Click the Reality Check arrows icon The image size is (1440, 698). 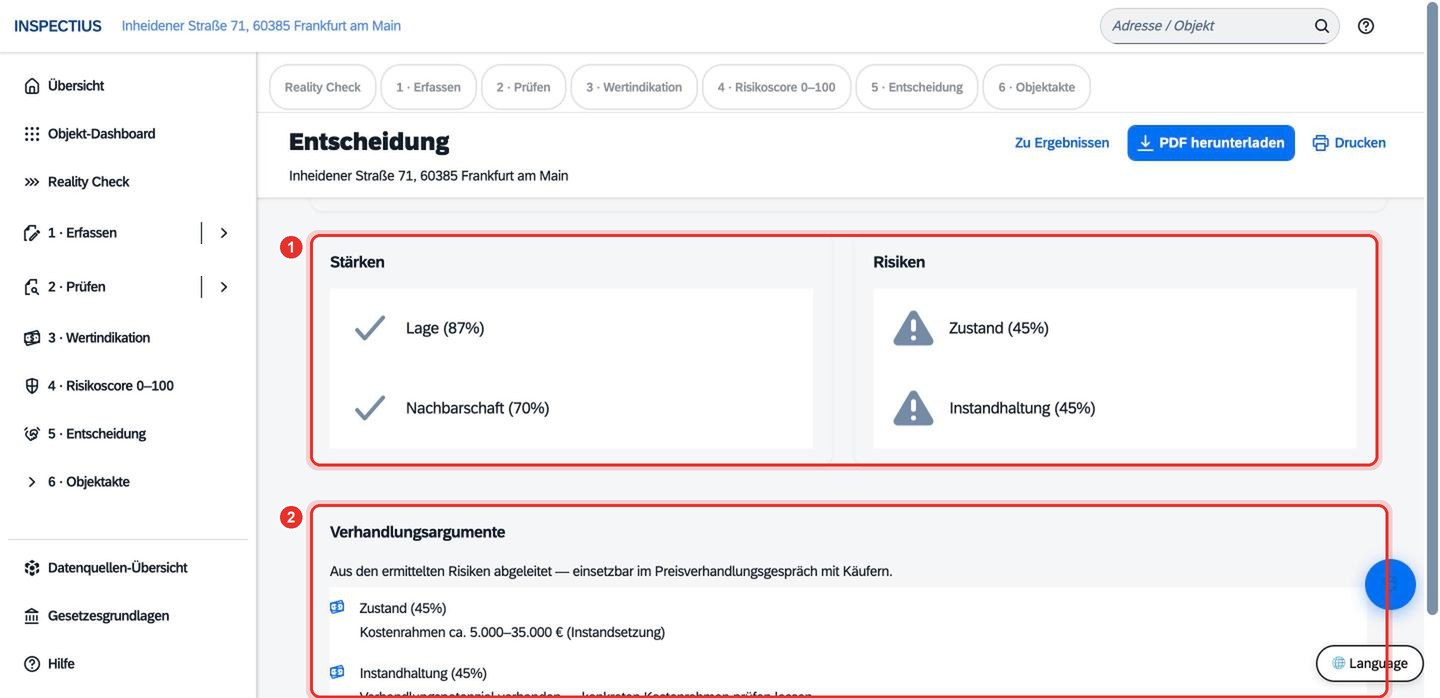click(x=32, y=182)
